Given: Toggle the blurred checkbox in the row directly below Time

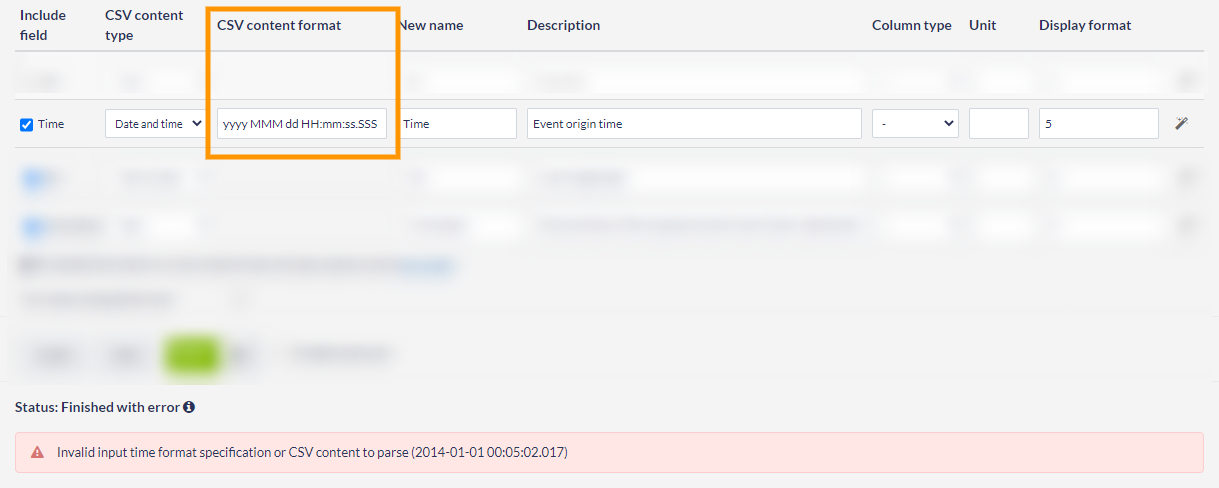Looking at the screenshot, I should tap(31, 178).
